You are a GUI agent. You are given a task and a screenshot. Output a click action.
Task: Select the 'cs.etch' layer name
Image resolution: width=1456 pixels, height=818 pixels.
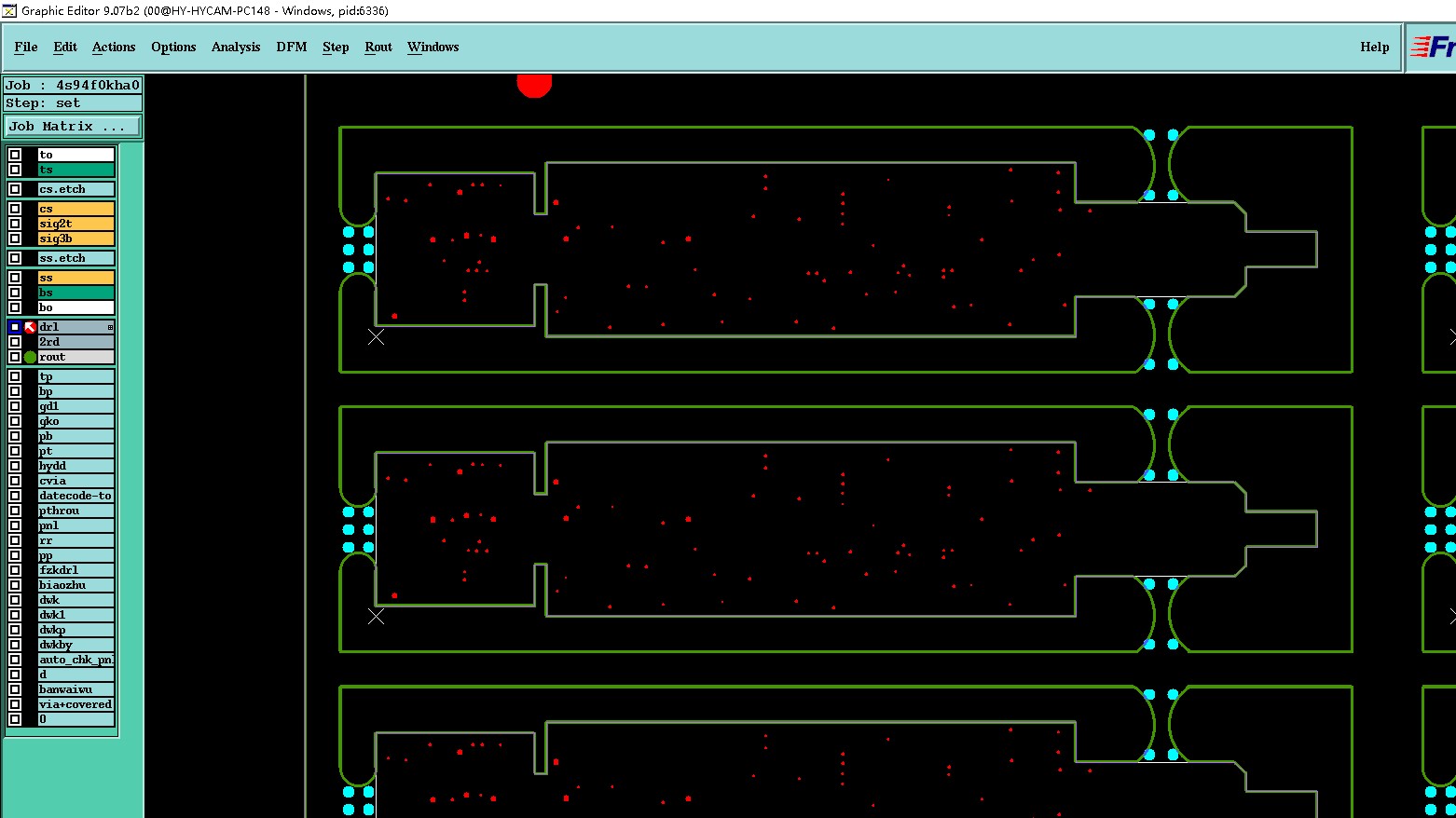pos(76,189)
